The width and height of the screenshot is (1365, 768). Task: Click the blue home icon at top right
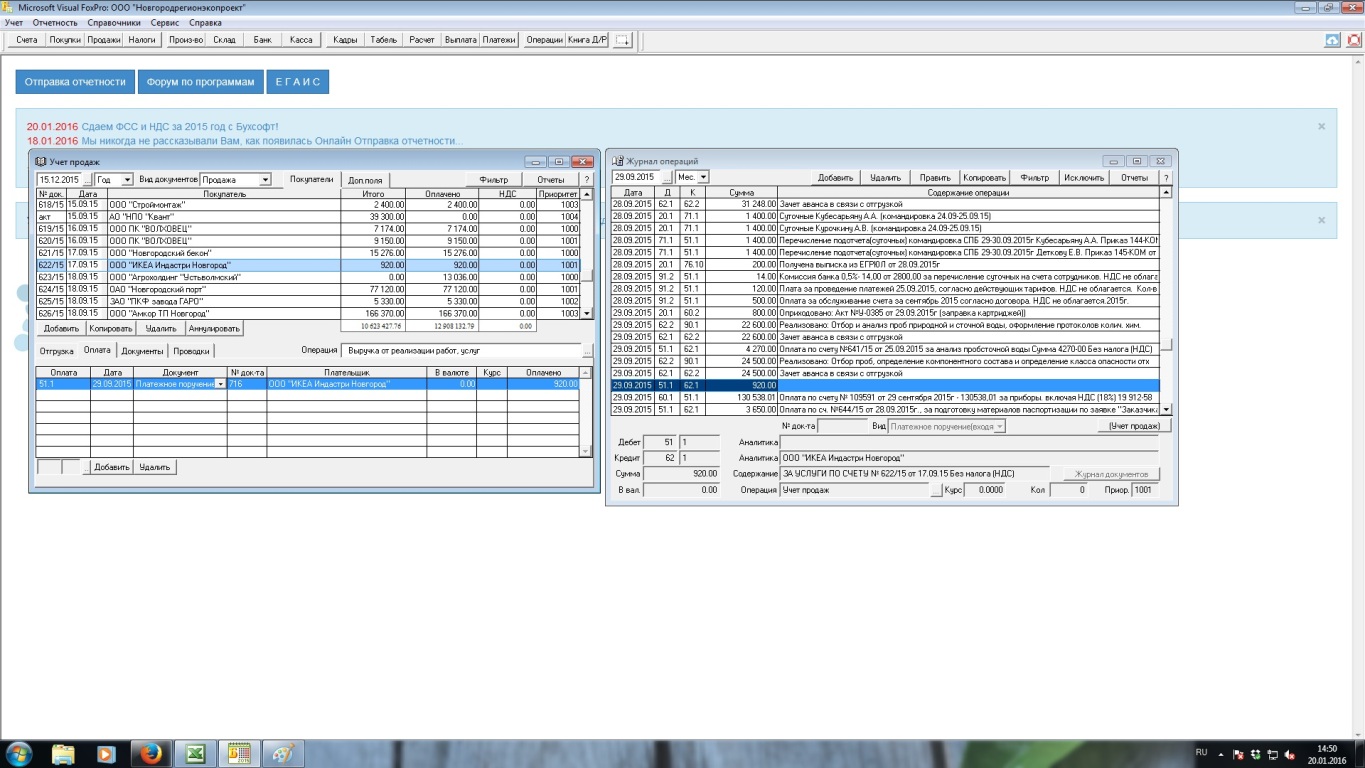(x=1332, y=40)
